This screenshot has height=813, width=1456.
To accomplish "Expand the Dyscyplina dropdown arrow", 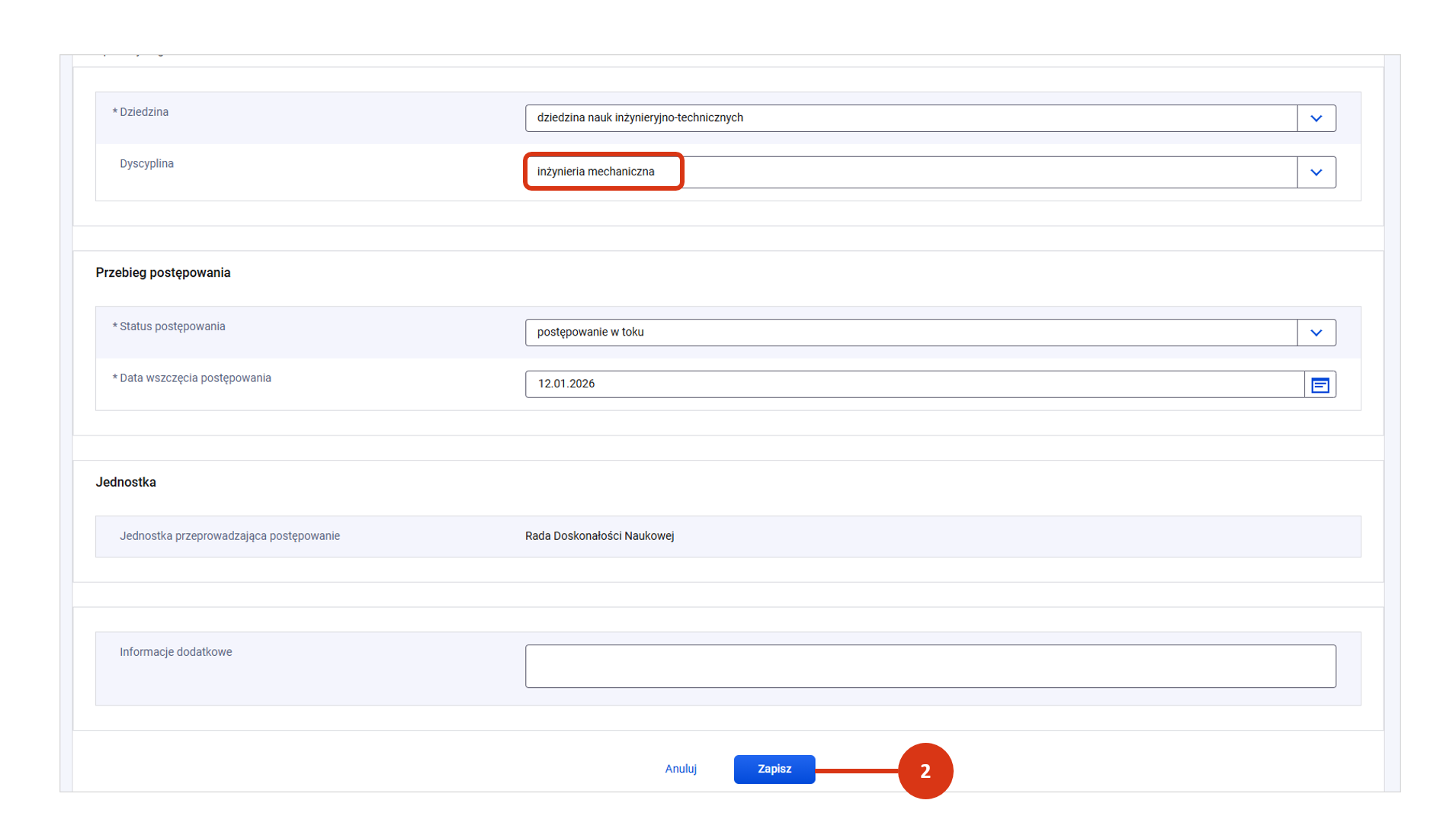I will click(x=1316, y=172).
